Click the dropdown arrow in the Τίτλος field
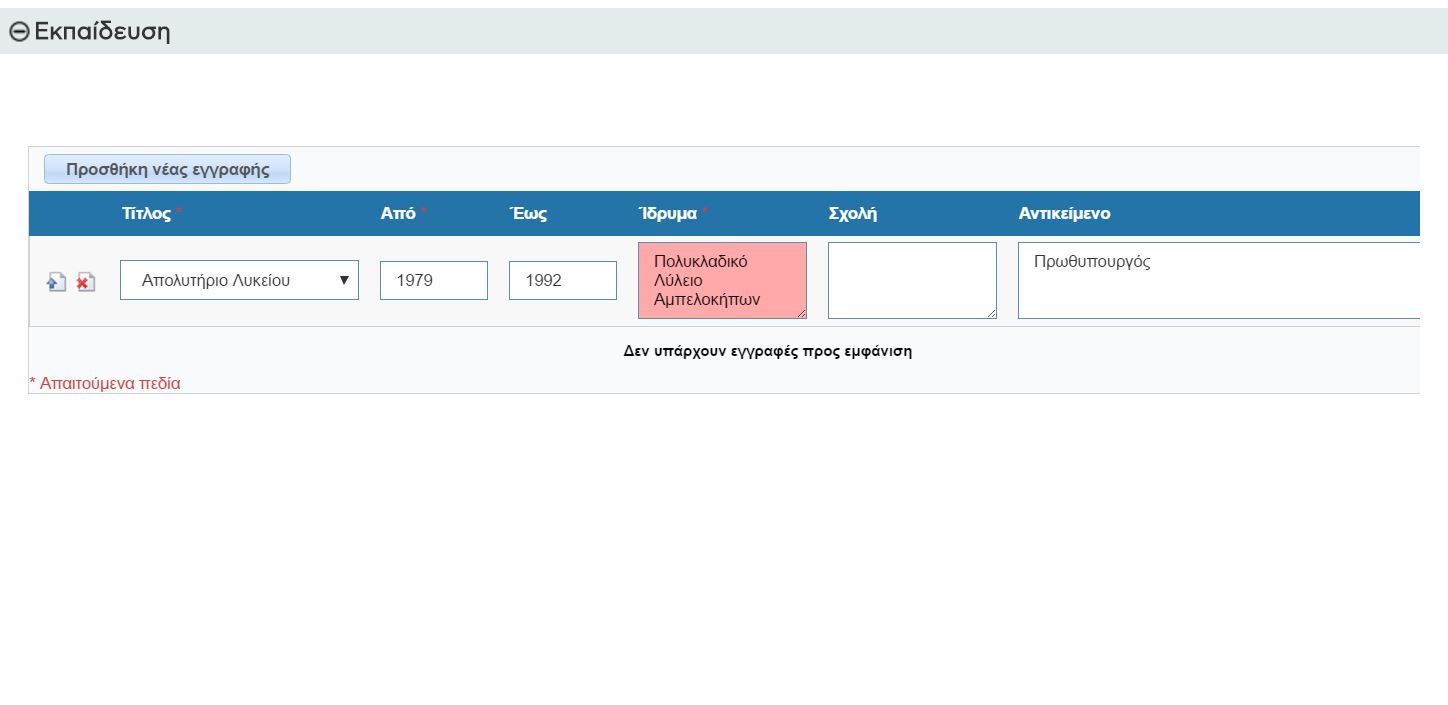This screenshot has width=1448, height=705. [x=344, y=281]
